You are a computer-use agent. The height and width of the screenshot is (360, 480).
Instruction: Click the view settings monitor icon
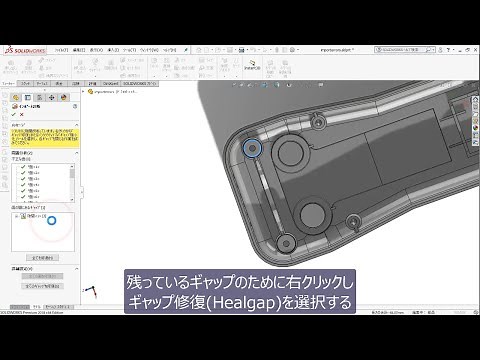[321, 85]
